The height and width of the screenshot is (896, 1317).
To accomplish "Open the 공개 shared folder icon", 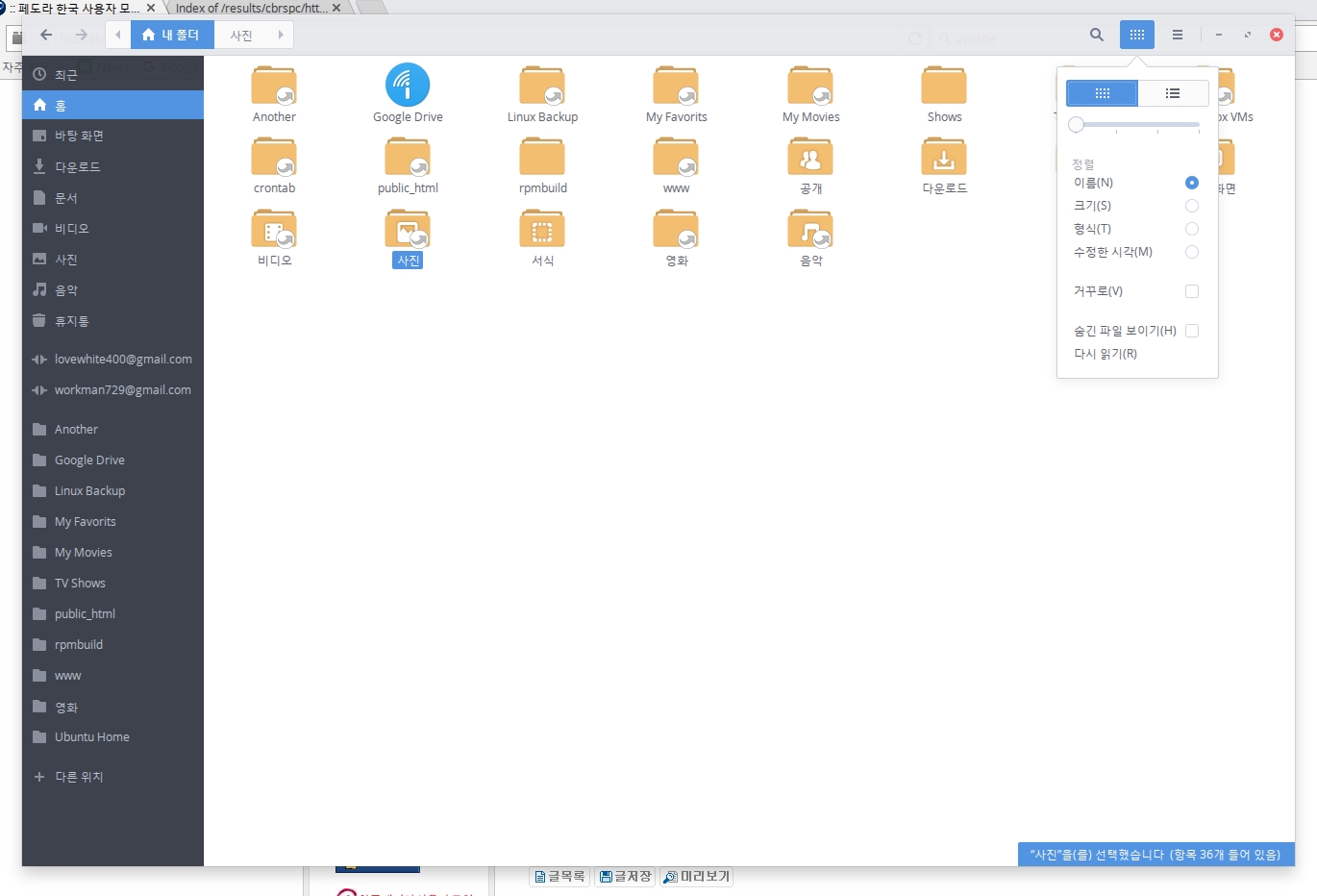I will (810, 157).
